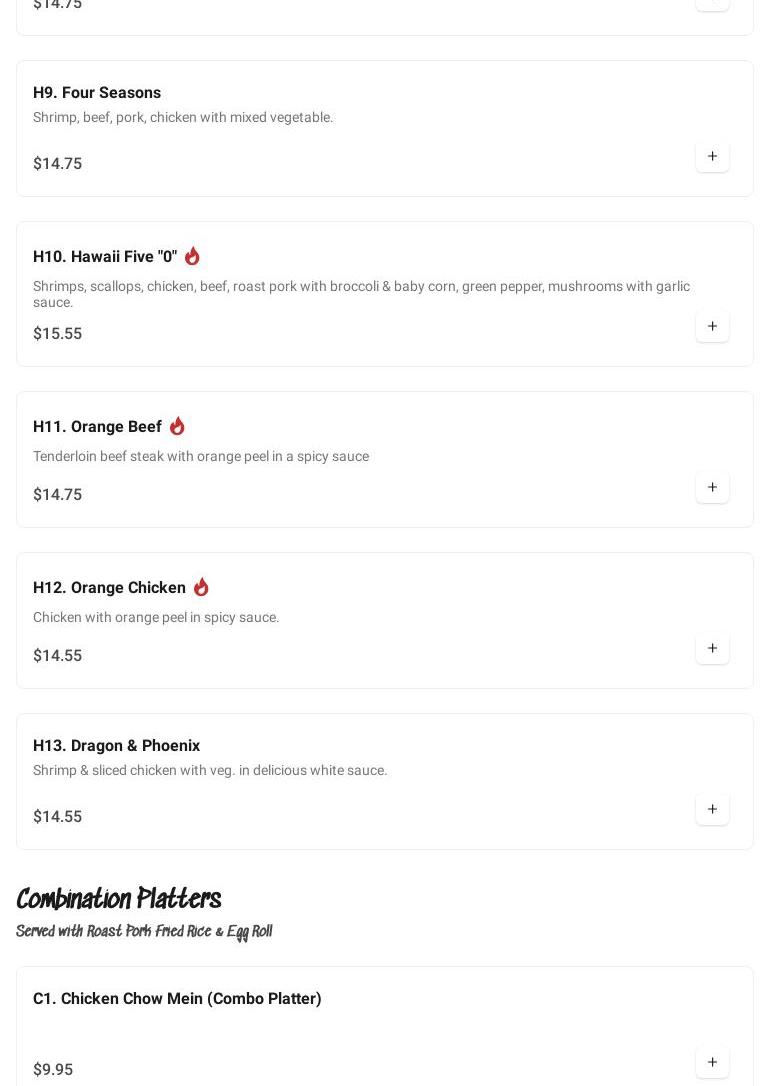Open H9. Four Seasons item title
770x1086 pixels.
(97, 92)
